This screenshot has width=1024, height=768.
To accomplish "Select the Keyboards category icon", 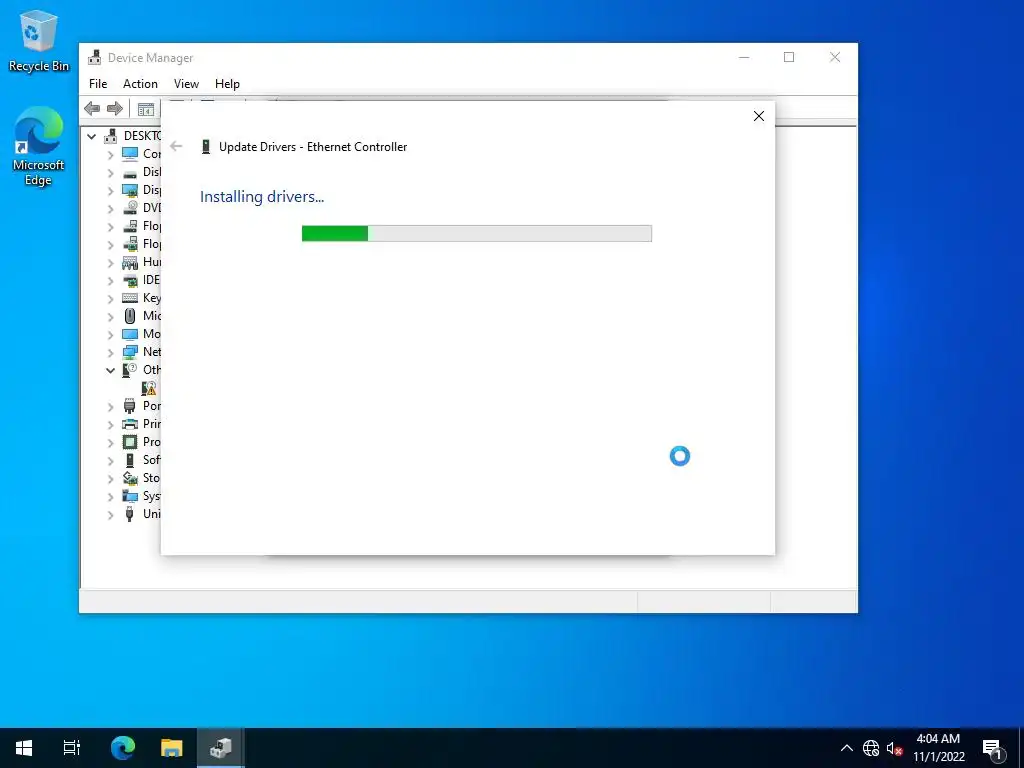I will coord(130,298).
